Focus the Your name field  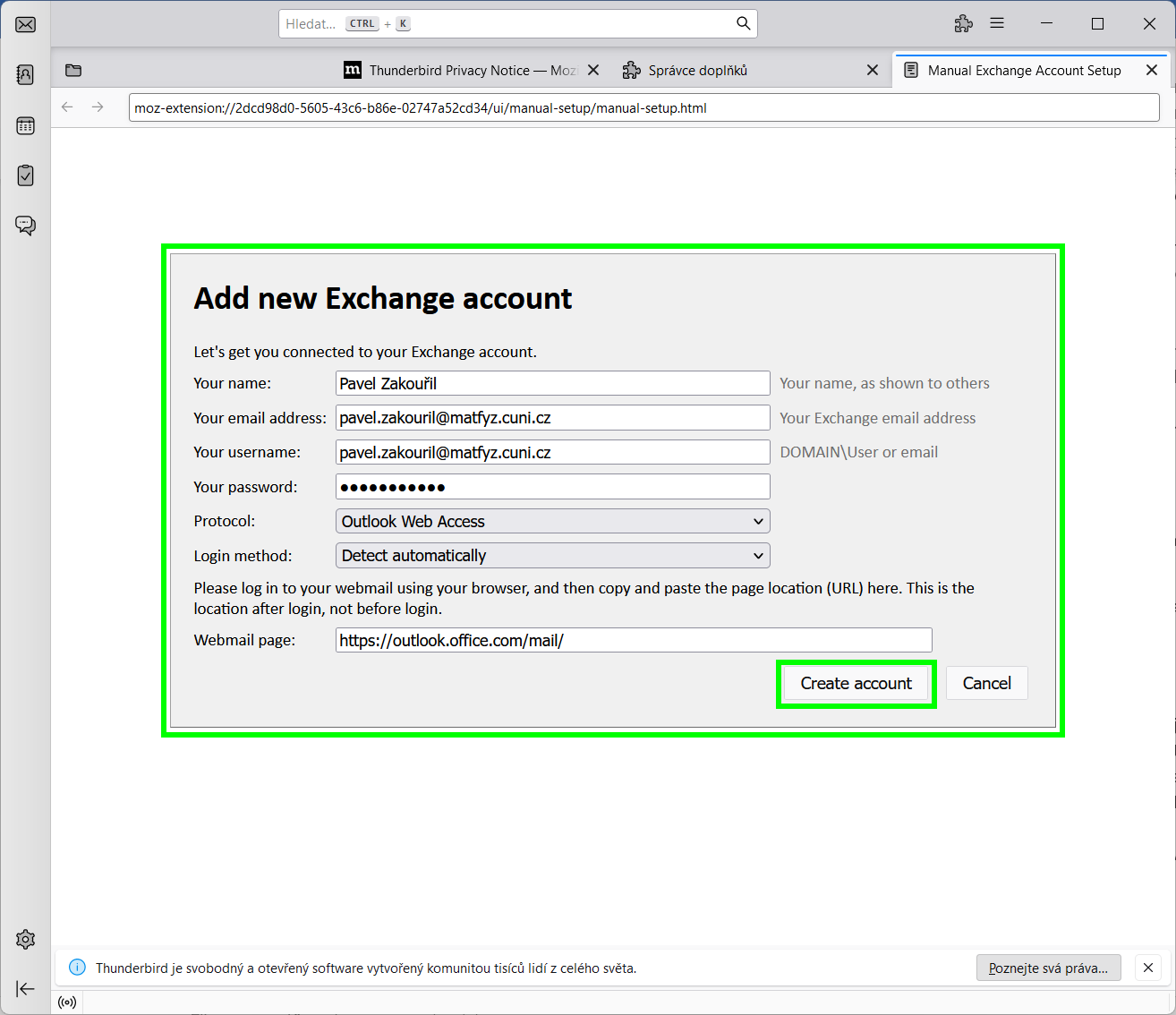(553, 383)
